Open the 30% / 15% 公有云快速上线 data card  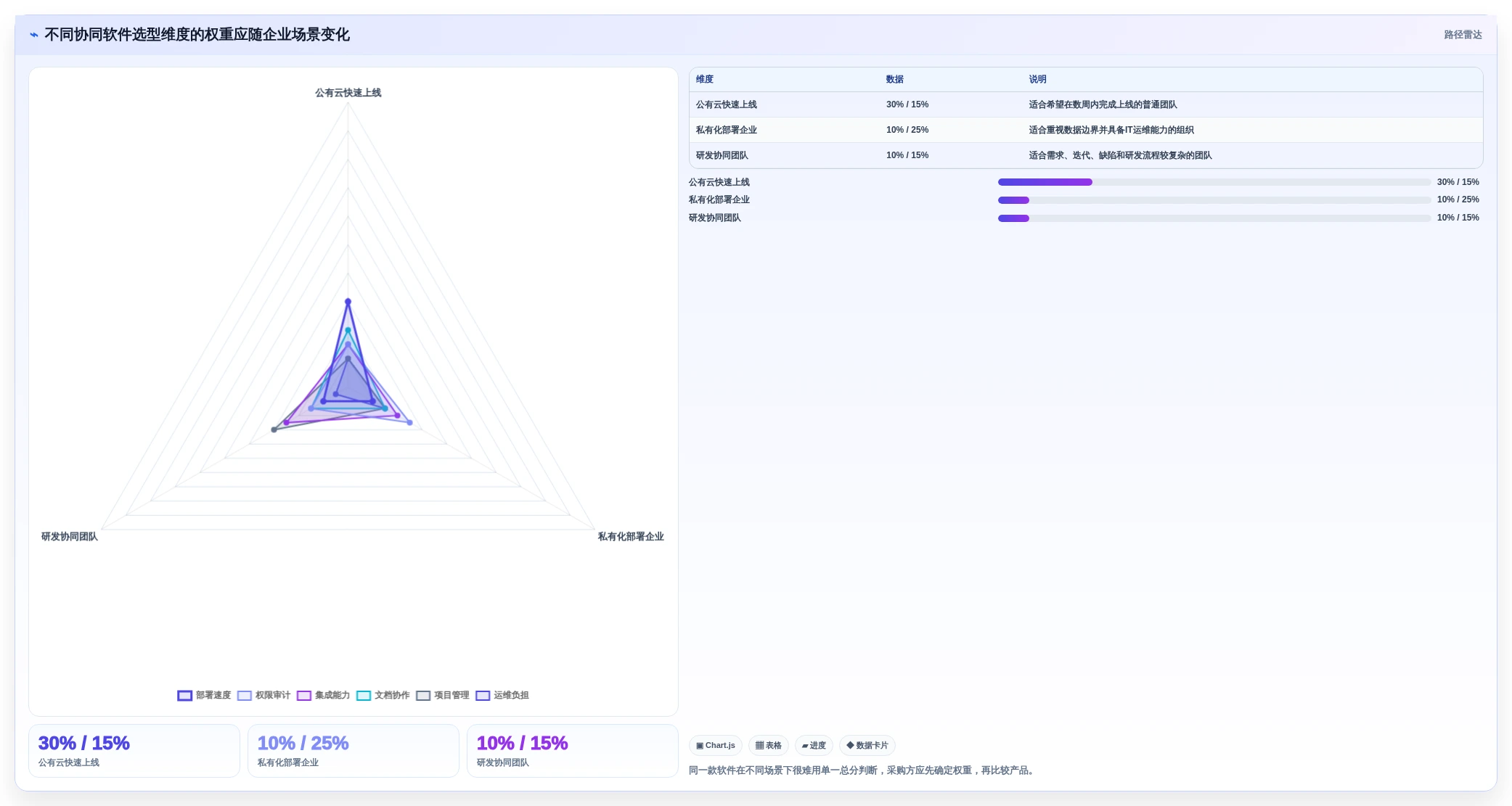(134, 751)
